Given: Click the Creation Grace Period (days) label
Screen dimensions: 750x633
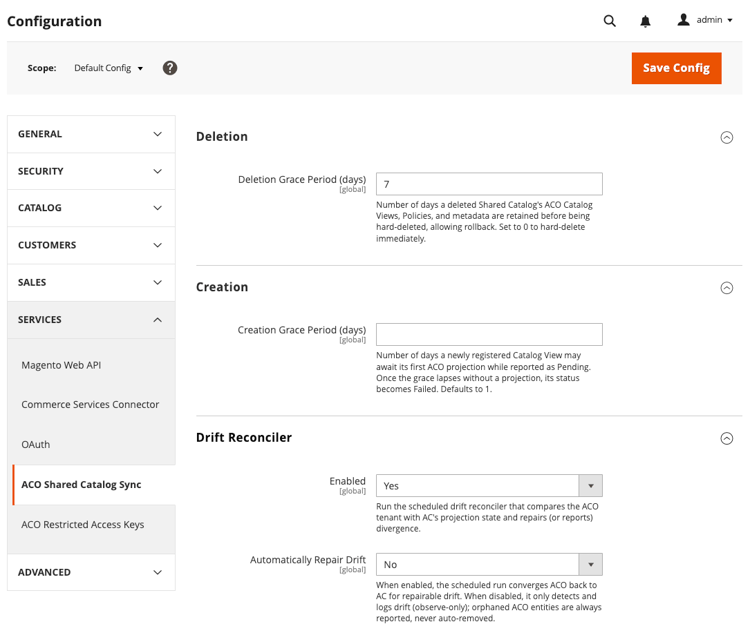Looking at the screenshot, I should 302,330.
